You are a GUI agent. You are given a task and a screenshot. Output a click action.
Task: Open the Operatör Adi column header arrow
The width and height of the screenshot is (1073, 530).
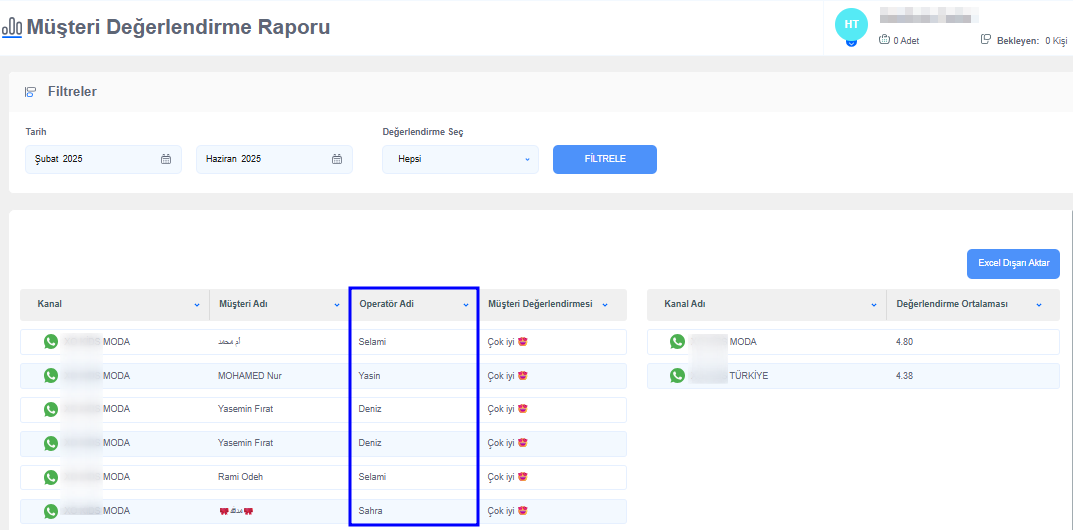click(466, 305)
